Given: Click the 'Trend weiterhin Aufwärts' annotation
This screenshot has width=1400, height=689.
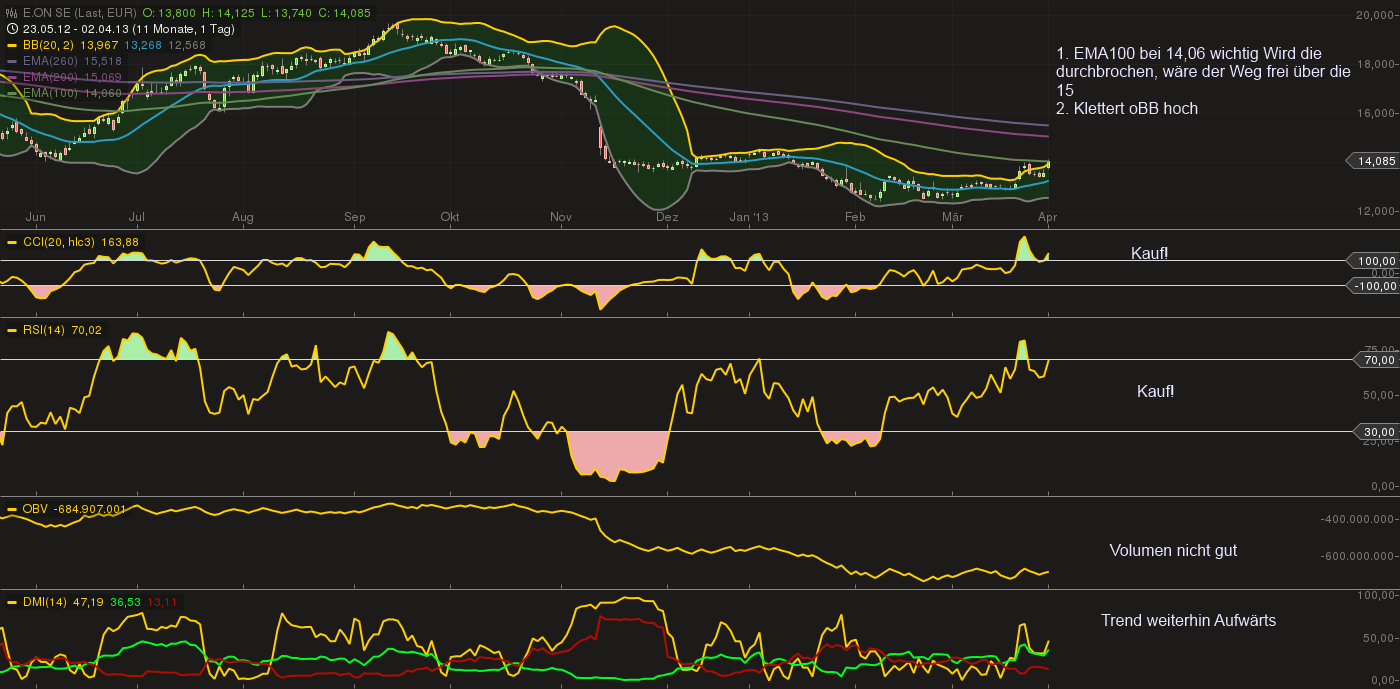Looking at the screenshot, I should pyautogui.click(x=1188, y=620).
